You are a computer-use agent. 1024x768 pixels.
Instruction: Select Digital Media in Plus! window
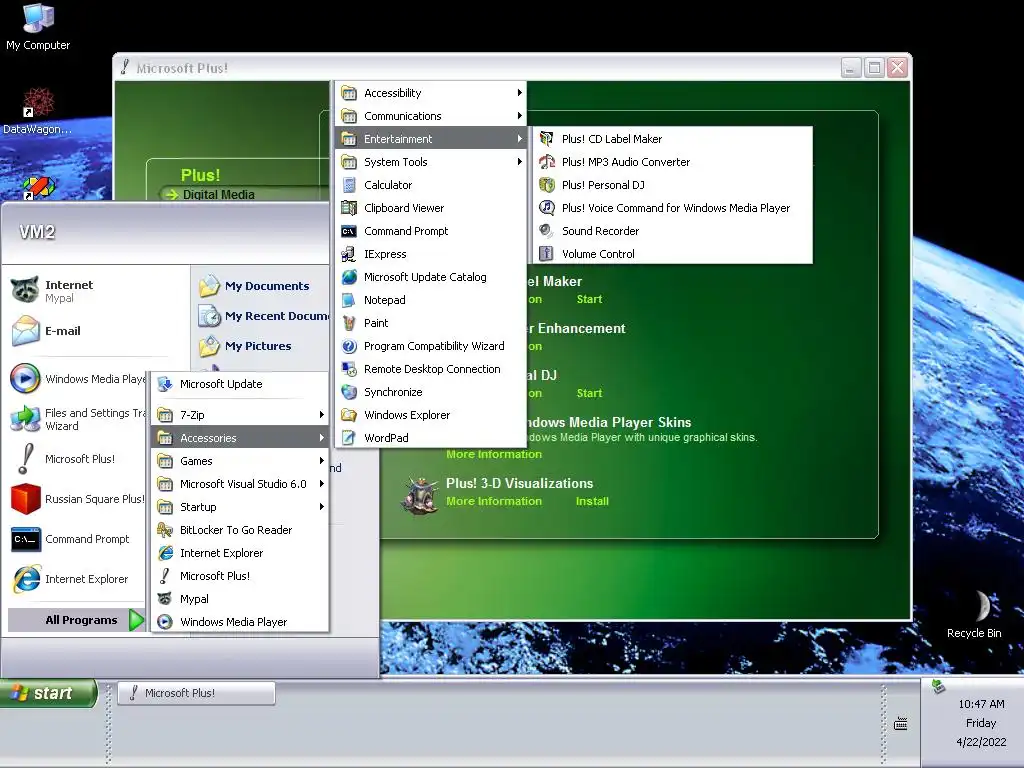coord(218,195)
